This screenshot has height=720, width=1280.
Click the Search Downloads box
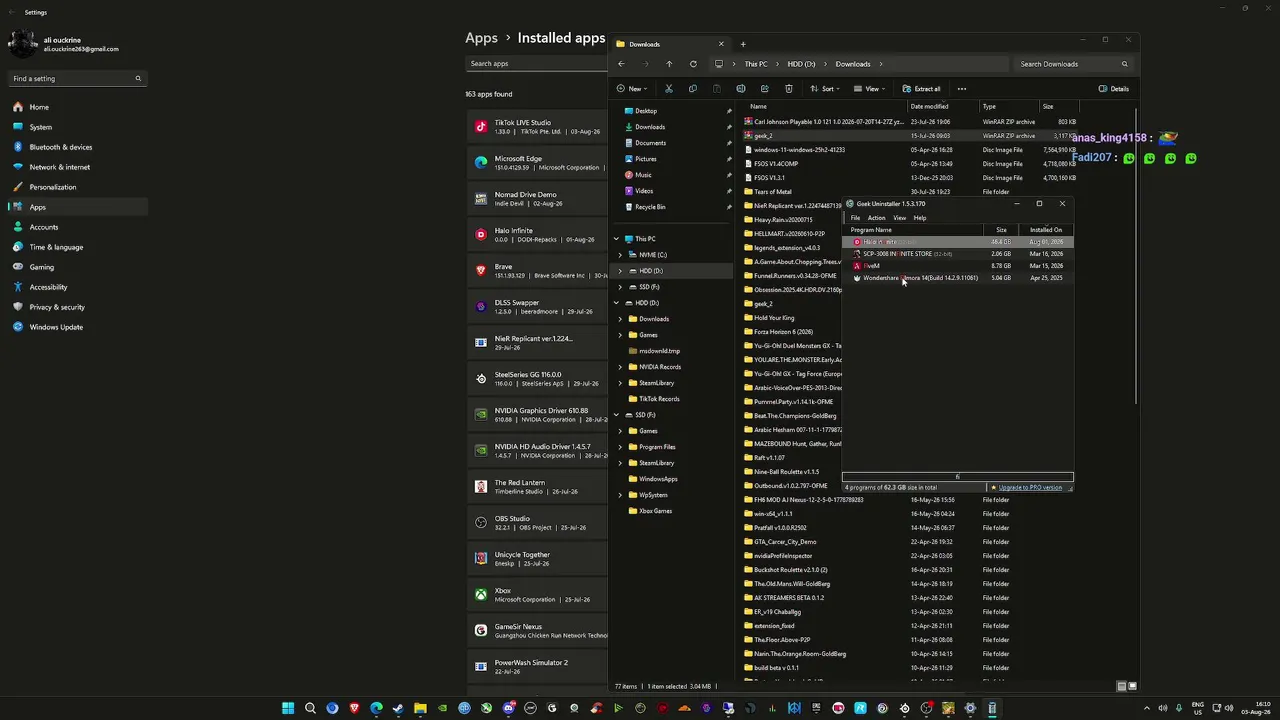click(1074, 64)
